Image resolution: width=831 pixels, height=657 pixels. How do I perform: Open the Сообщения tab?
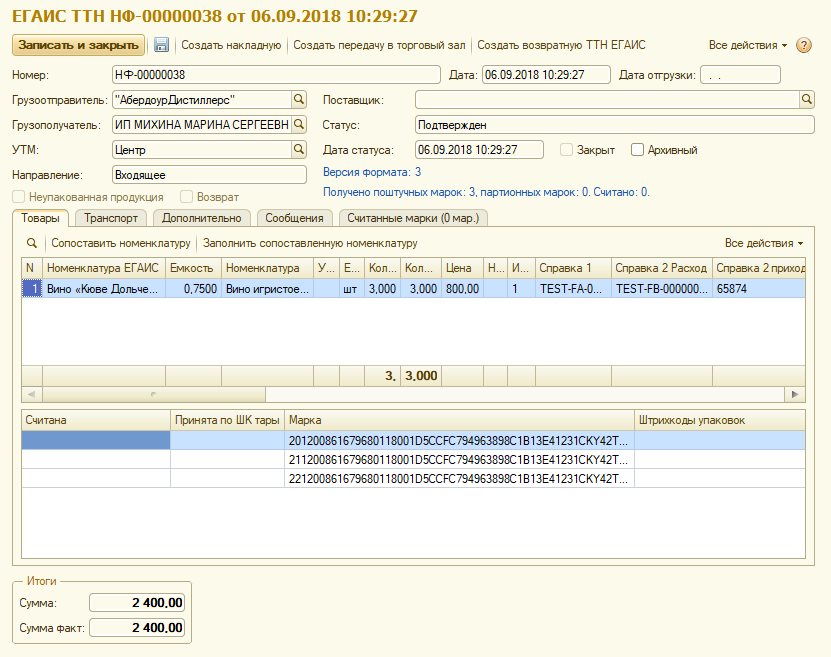(x=294, y=218)
